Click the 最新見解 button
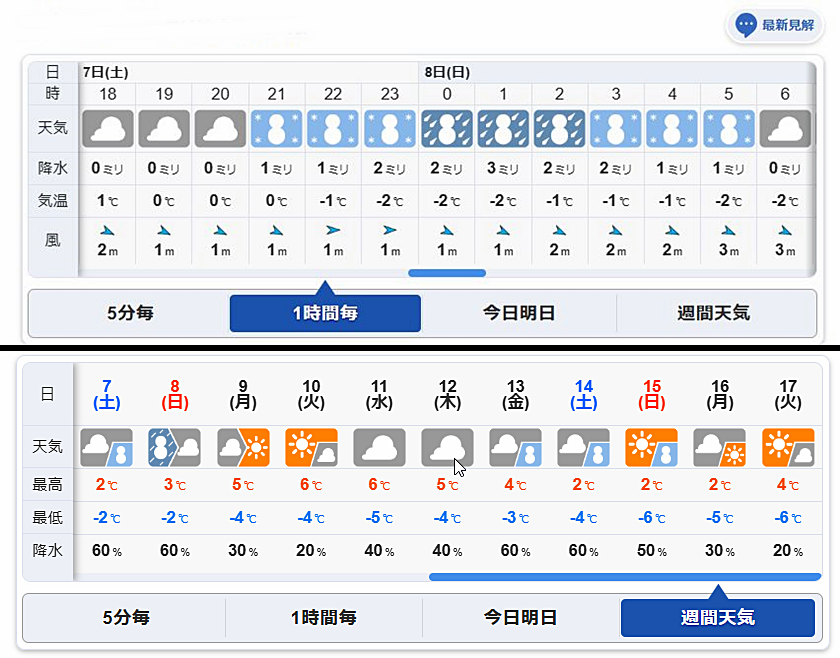Screen dimensions: 840x658 [775, 25]
